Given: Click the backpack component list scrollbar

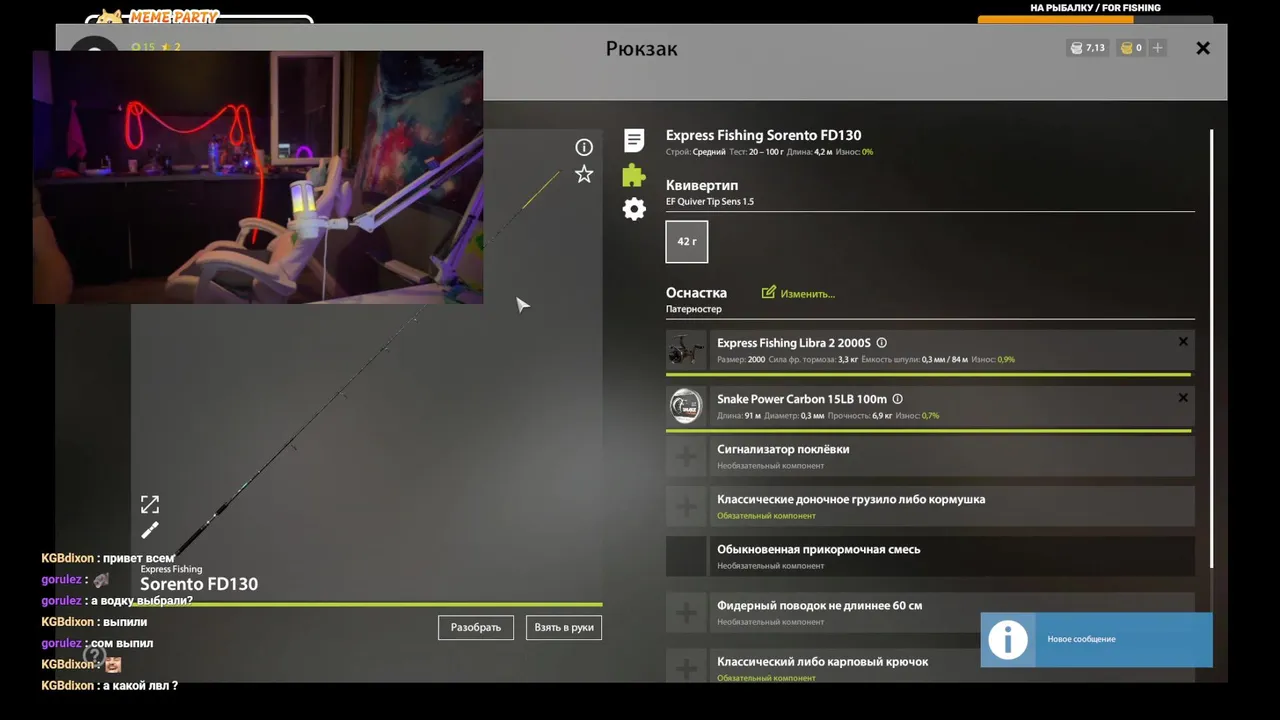Looking at the screenshot, I should (1211, 348).
